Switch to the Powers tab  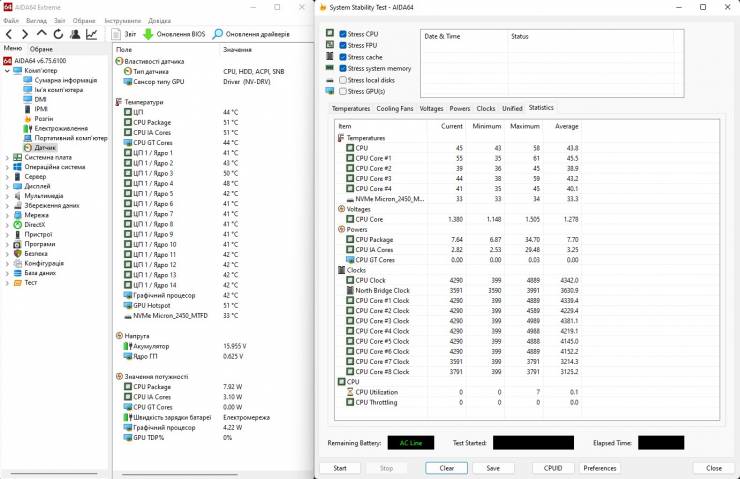[460, 109]
